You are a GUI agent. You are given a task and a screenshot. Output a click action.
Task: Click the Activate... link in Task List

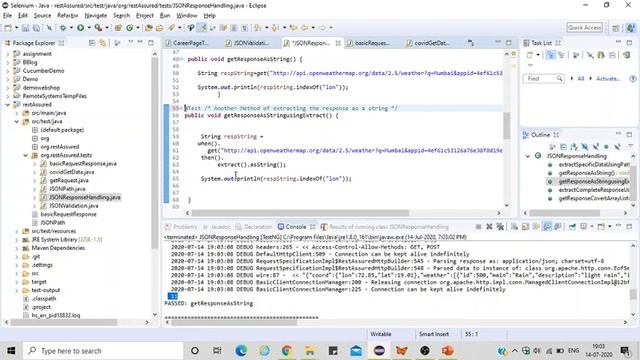coord(608,78)
